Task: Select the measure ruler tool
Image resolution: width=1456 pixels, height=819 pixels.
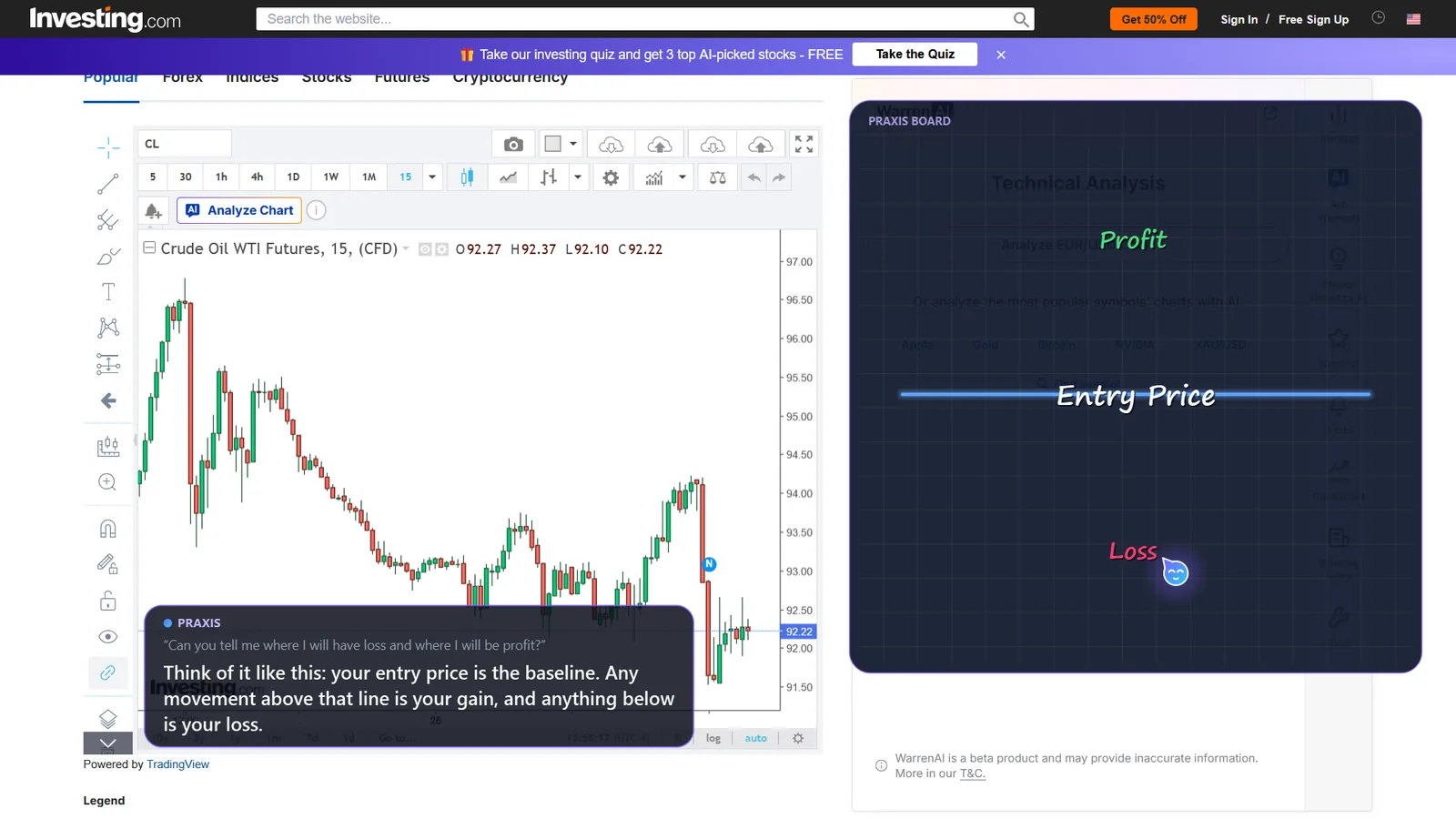Action: click(x=108, y=446)
